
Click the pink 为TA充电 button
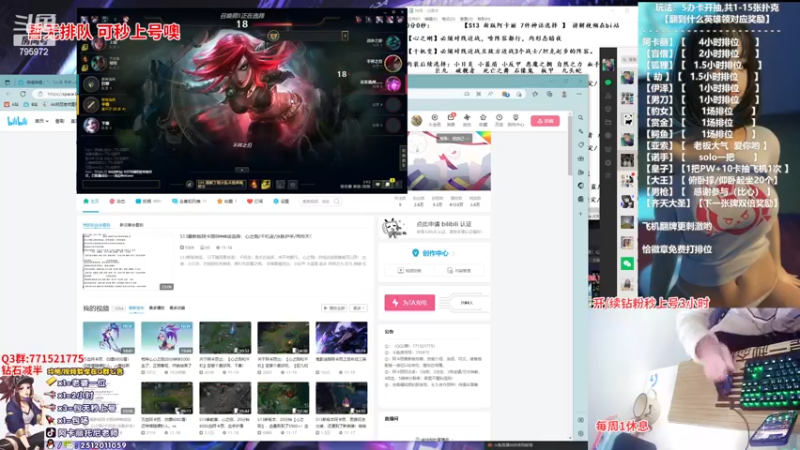(410, 303)
